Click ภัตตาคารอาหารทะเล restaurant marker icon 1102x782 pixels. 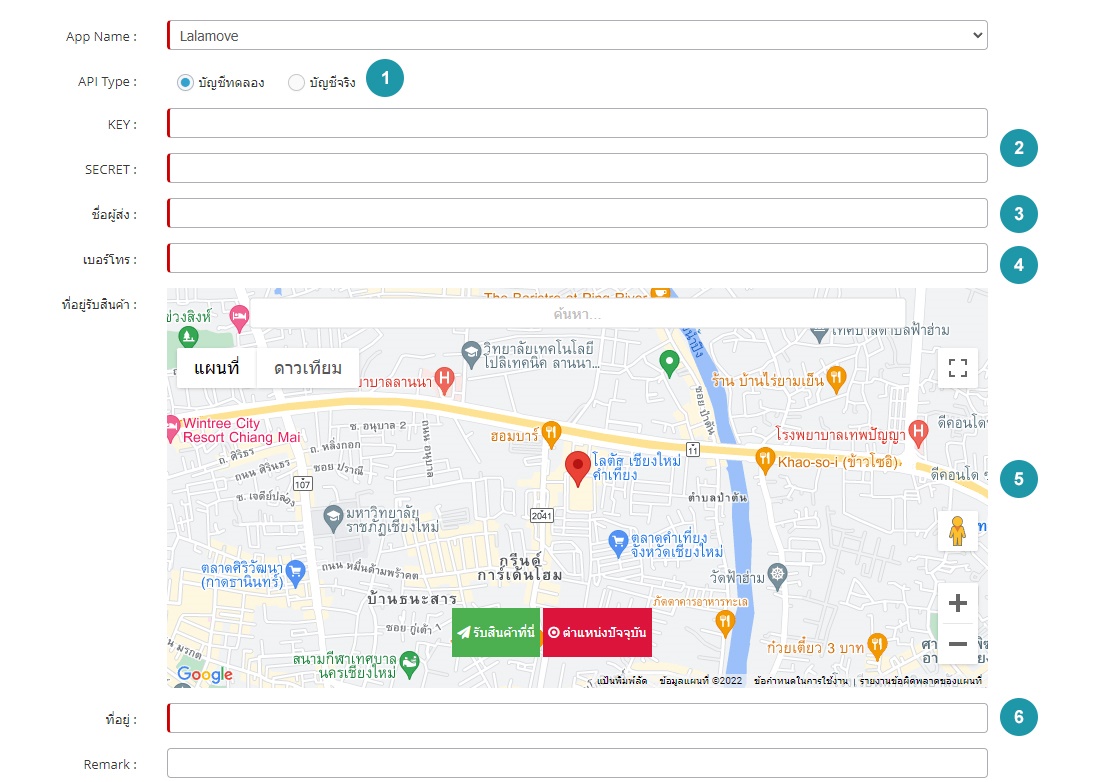coord(725,623)
